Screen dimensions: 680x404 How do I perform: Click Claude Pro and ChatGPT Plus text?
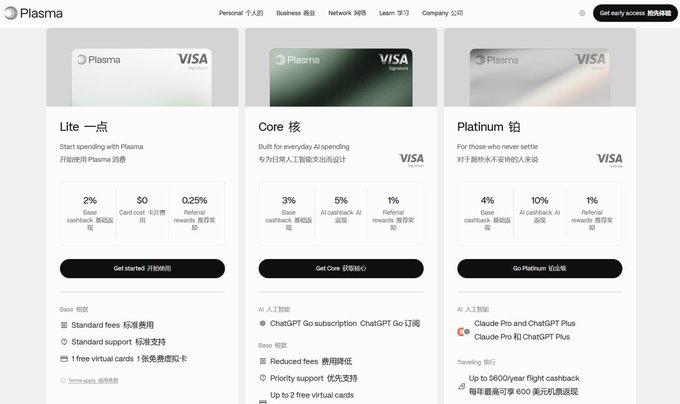pyautogui.click(x=525, y=323)
